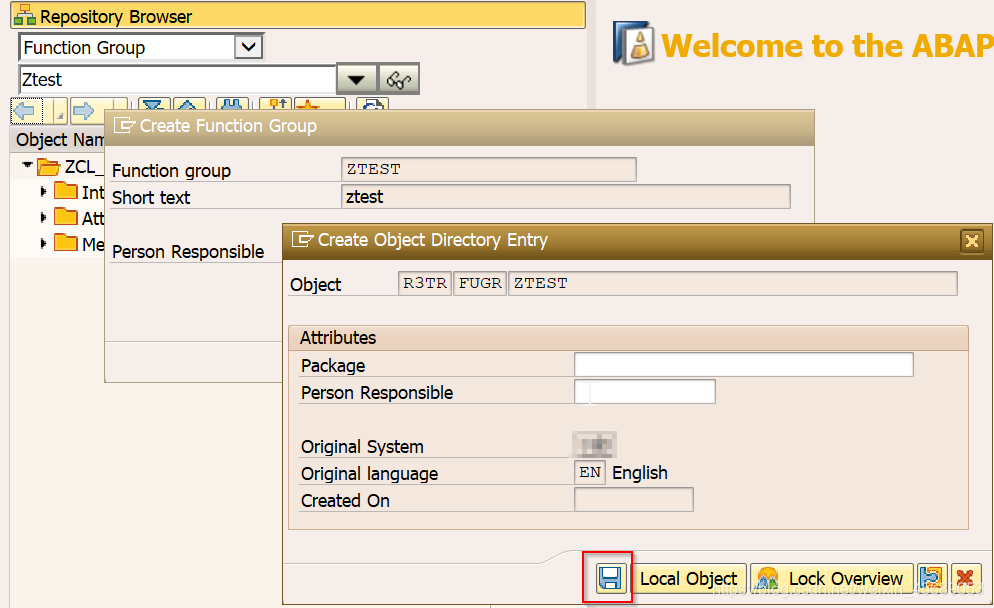
Task: Save entry using the highlighted floppy disk icon
Action: tap(608, 578)
